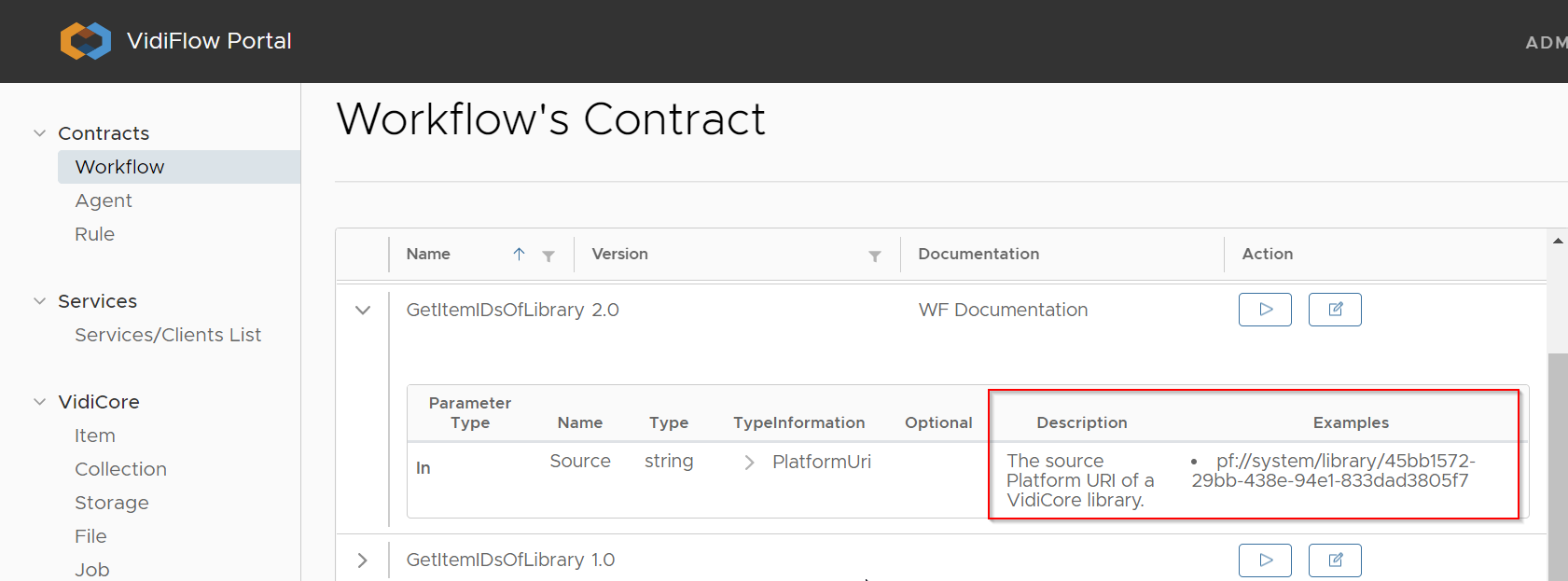
Task: Go to the VidiCore Storage page
Action: point(112,503)
